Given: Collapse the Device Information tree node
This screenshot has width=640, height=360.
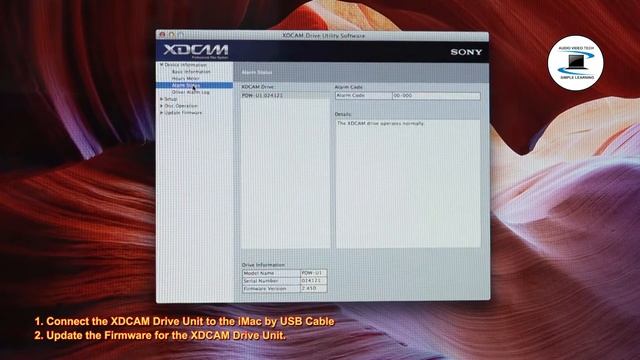Looking at the screenshot, I should (162, 64).
